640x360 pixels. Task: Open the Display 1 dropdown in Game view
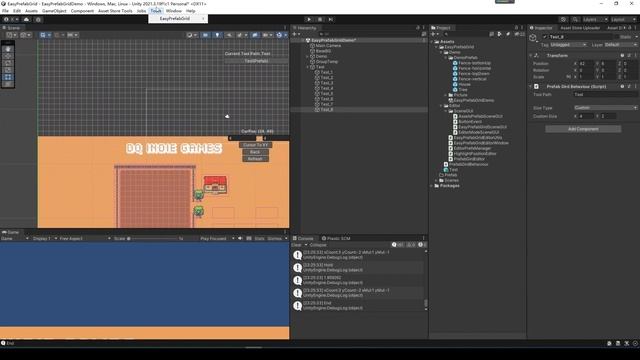point(44,238)
